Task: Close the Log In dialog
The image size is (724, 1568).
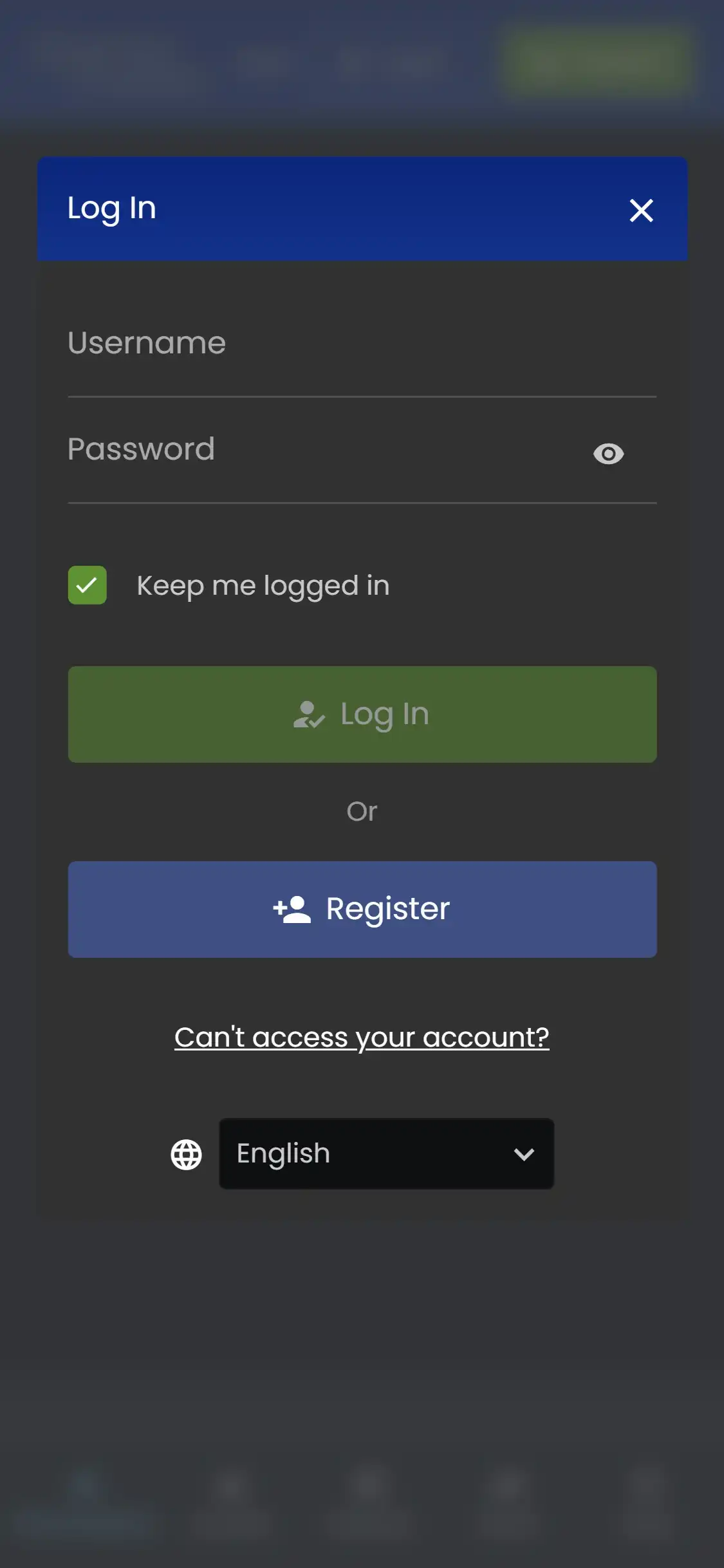Action: tap(641, 210)
